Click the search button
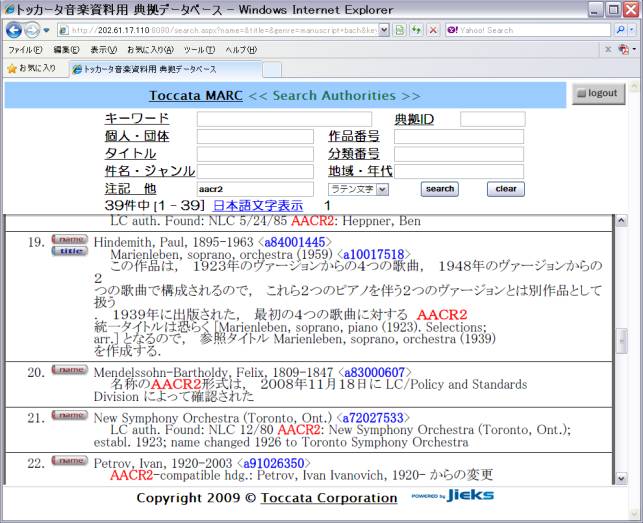Viewport: 643px width, 523px height. [x=440, y=189]
